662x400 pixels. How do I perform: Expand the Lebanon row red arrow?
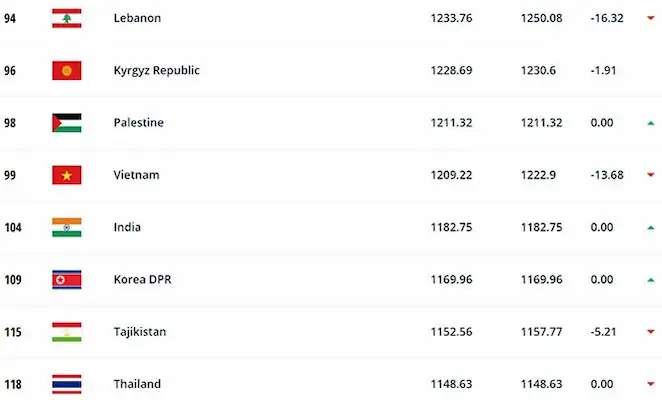pos(651,18)
